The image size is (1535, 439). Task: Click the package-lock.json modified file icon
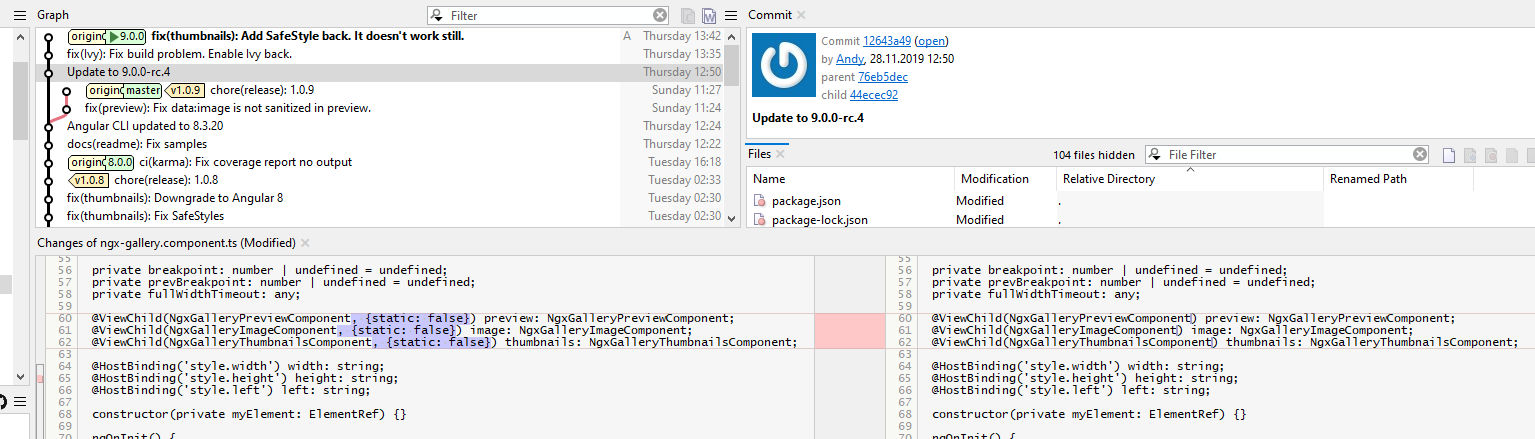coord(759,219)
